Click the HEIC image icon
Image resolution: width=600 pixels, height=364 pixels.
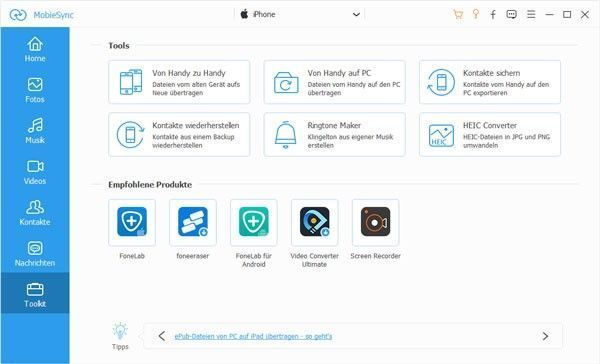pyautogui.click(x=441, y=135)
